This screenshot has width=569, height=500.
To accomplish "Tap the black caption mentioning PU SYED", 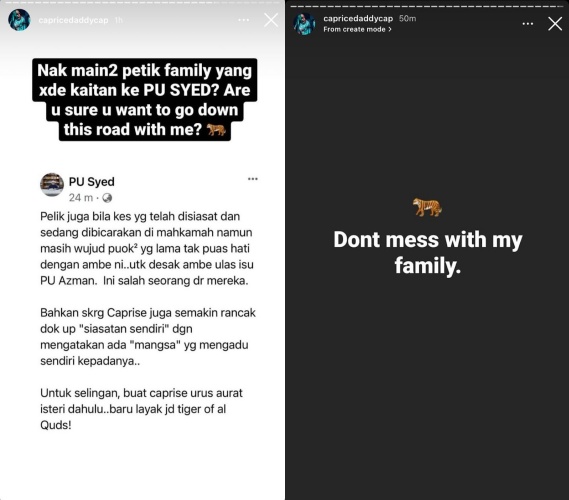I will coord(144,100).
